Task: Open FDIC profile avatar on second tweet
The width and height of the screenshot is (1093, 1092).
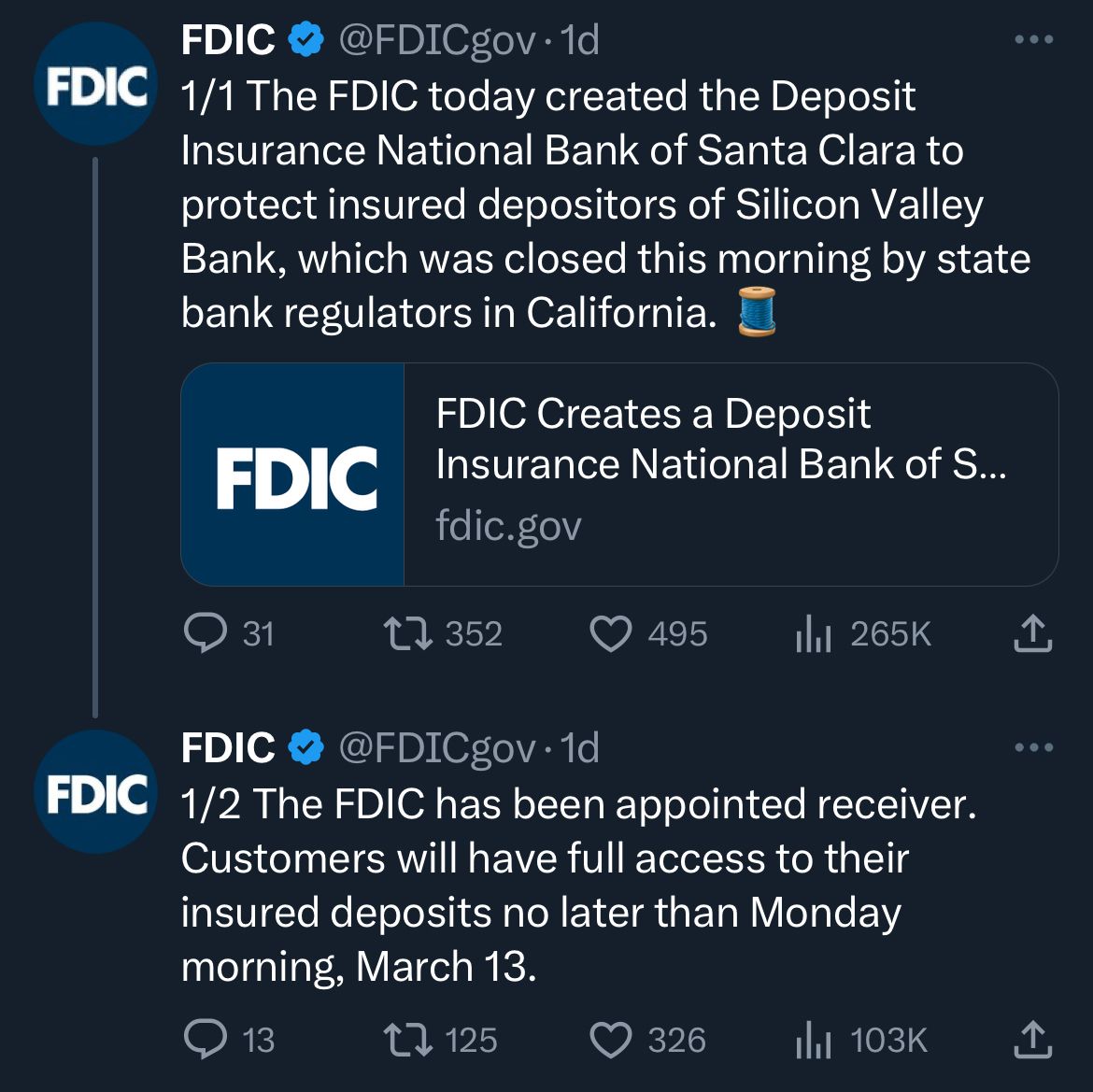Action: pyautogui.click(x=96, y=791)
